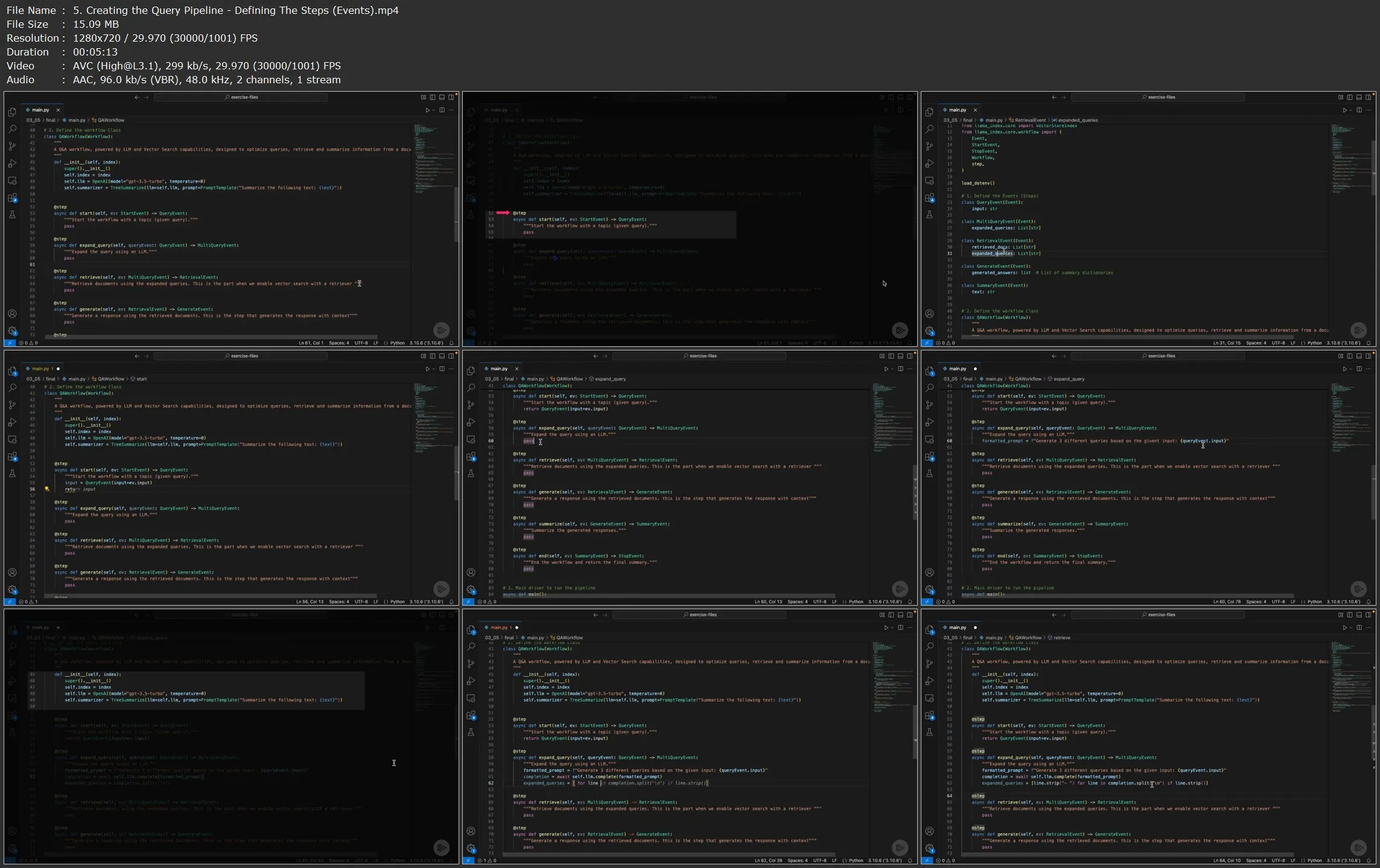Screen dimensions: 1380x868
Task: Open Customize Layout icon in Ln 62 frame
Action: pos(882,615)
